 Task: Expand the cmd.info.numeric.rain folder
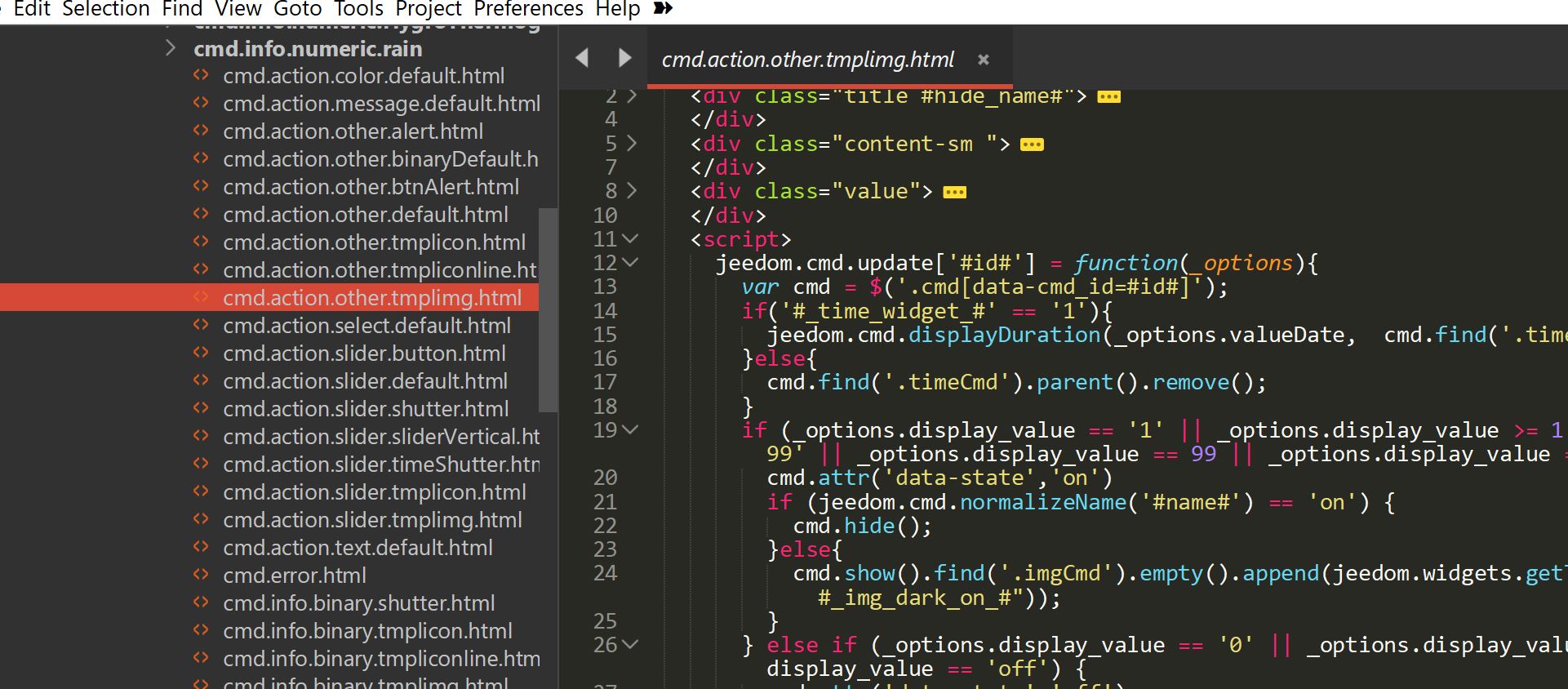(x=171, y=48)
